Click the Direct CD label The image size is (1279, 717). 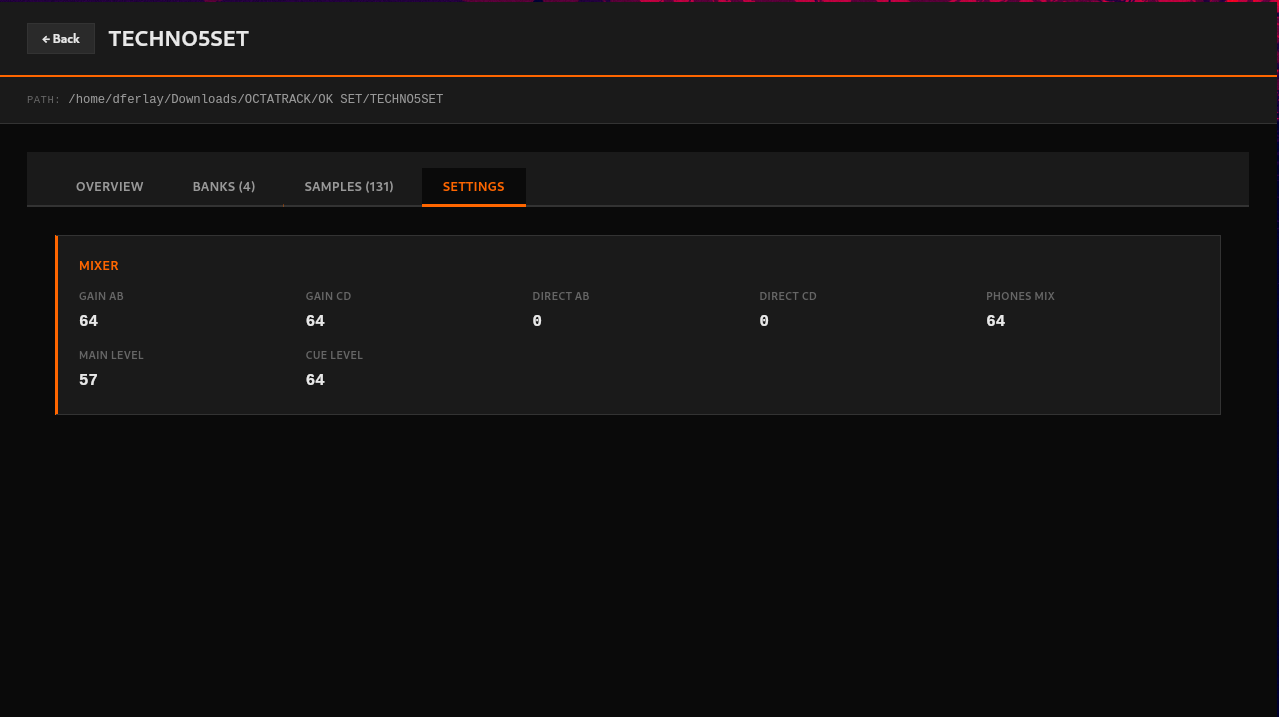point(788,297)
